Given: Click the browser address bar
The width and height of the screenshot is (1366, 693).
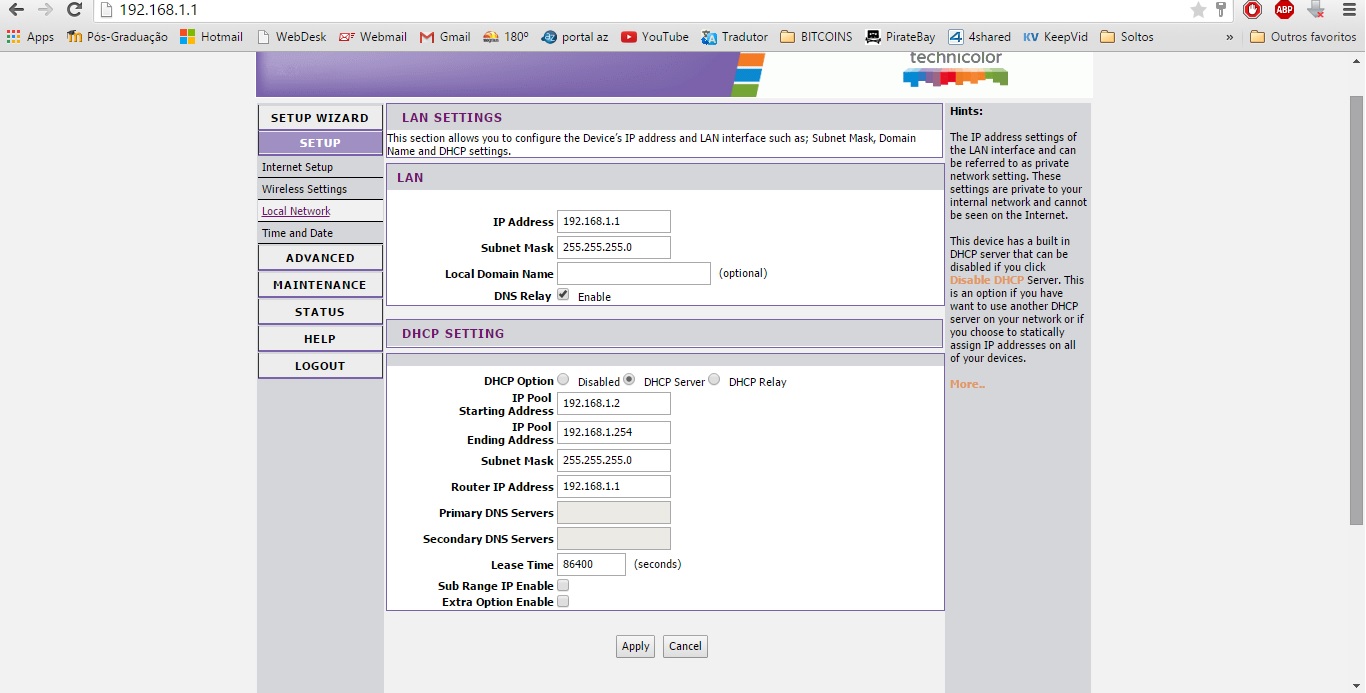Looking at the screenshot, I should [x=640, y=10].
